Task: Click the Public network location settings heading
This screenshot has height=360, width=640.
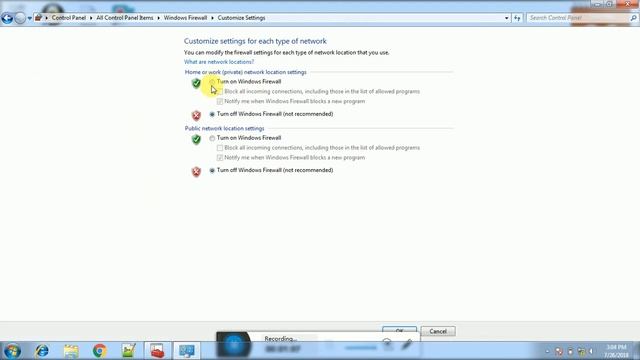Action: 224,128
